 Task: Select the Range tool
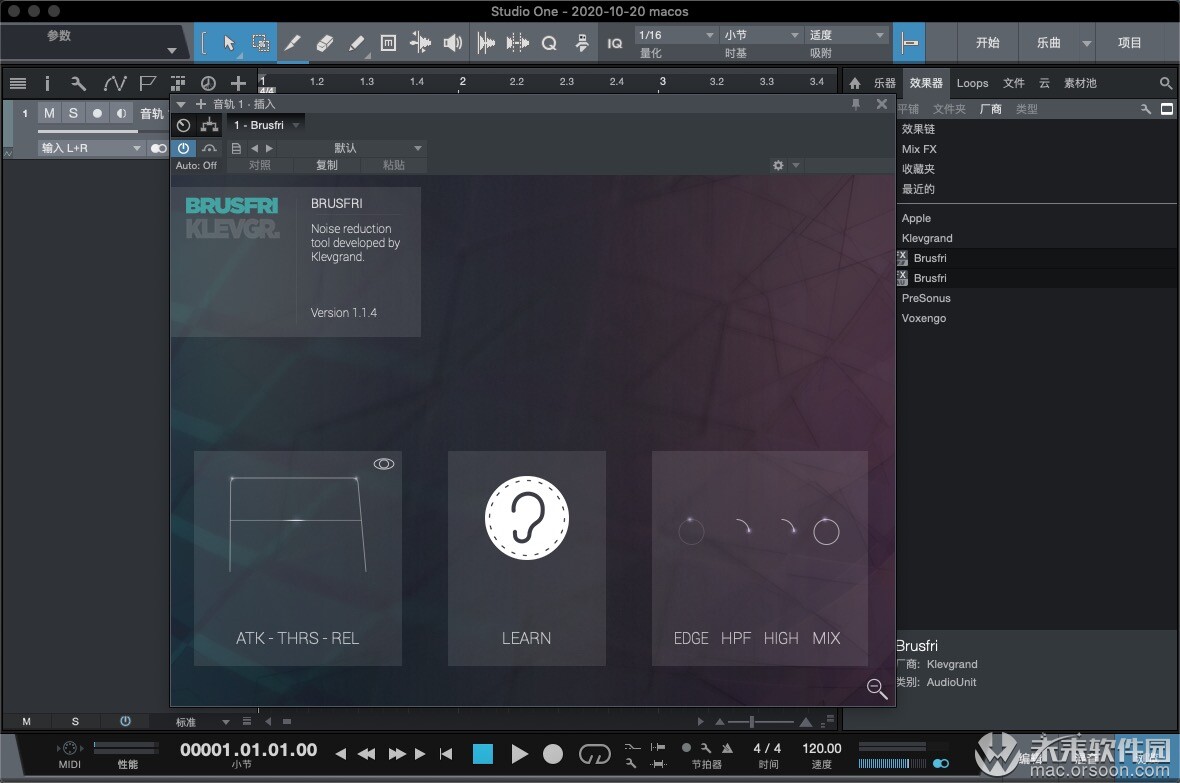pyautogui.click(x=260, y=43)
